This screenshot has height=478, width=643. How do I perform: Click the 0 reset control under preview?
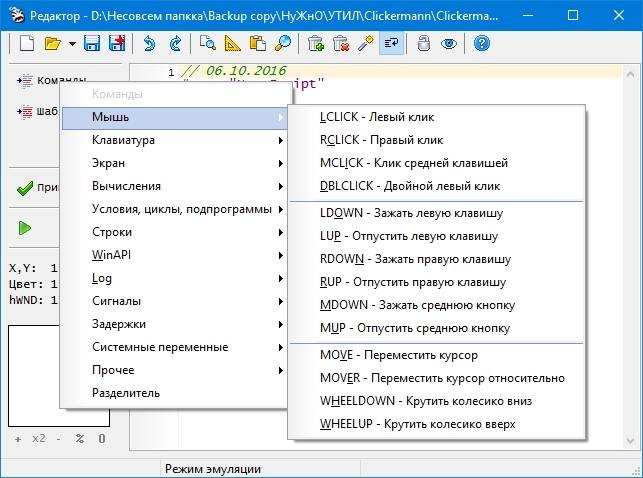point(102,439)
